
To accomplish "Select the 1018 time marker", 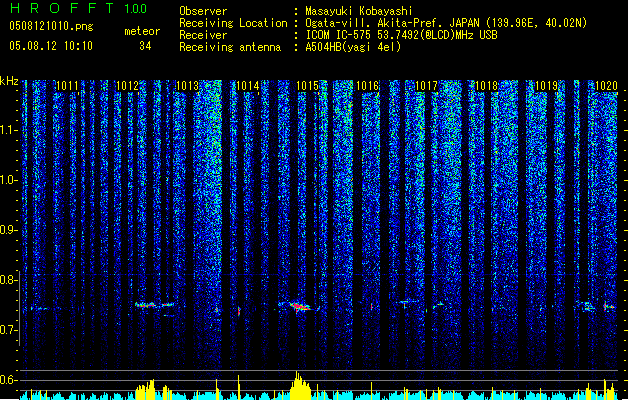I will (487, 85).
